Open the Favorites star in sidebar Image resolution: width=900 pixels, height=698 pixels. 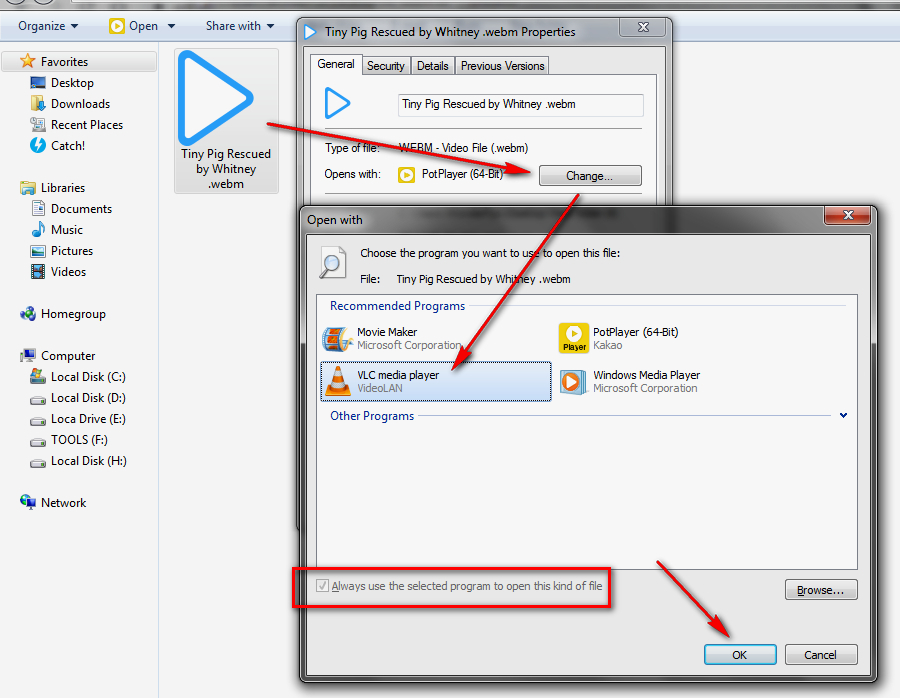click(28, 61)
